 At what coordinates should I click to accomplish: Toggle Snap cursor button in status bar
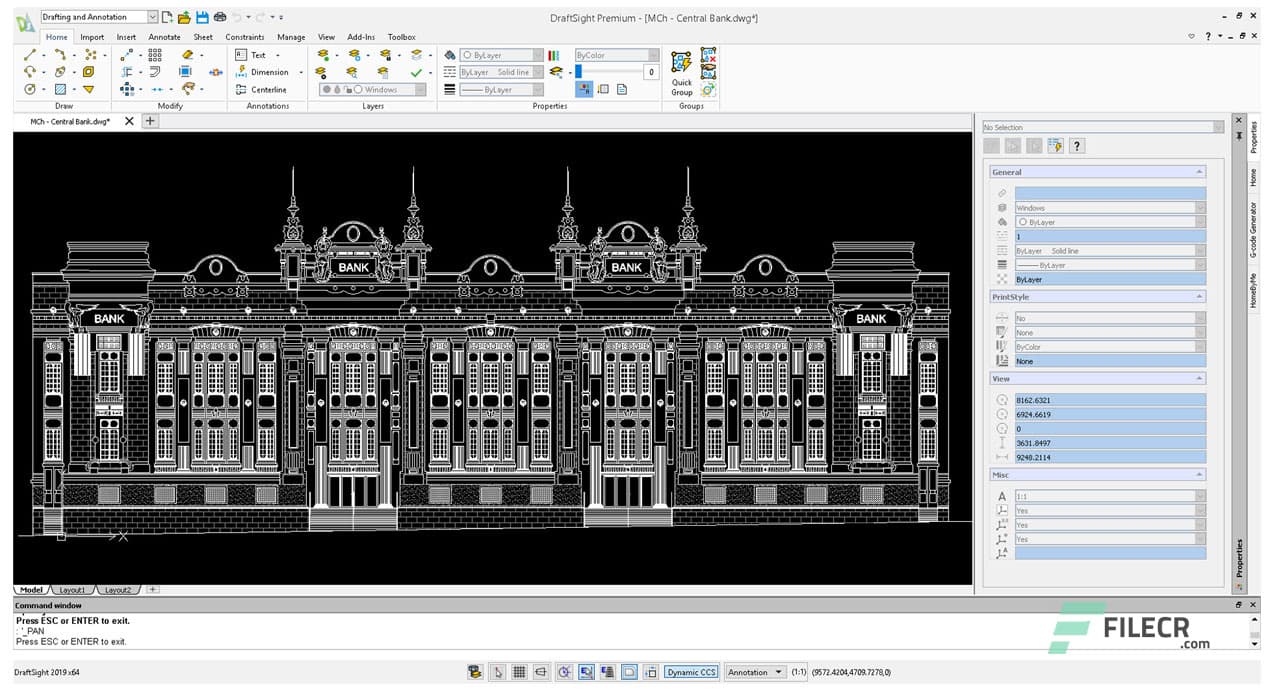pos(497,672)
